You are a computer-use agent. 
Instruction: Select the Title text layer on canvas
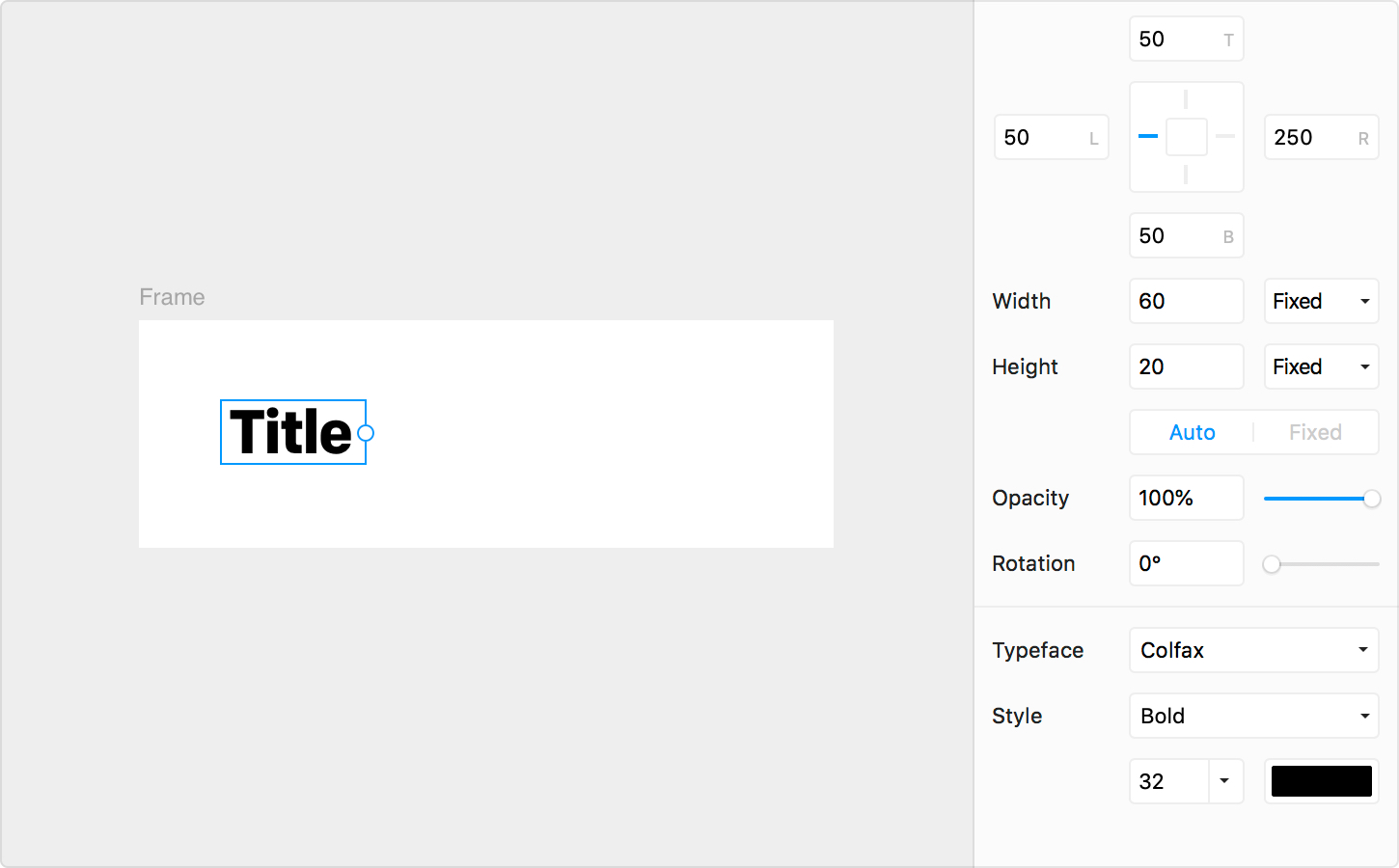pyautogui.click(x=291, y=432)
